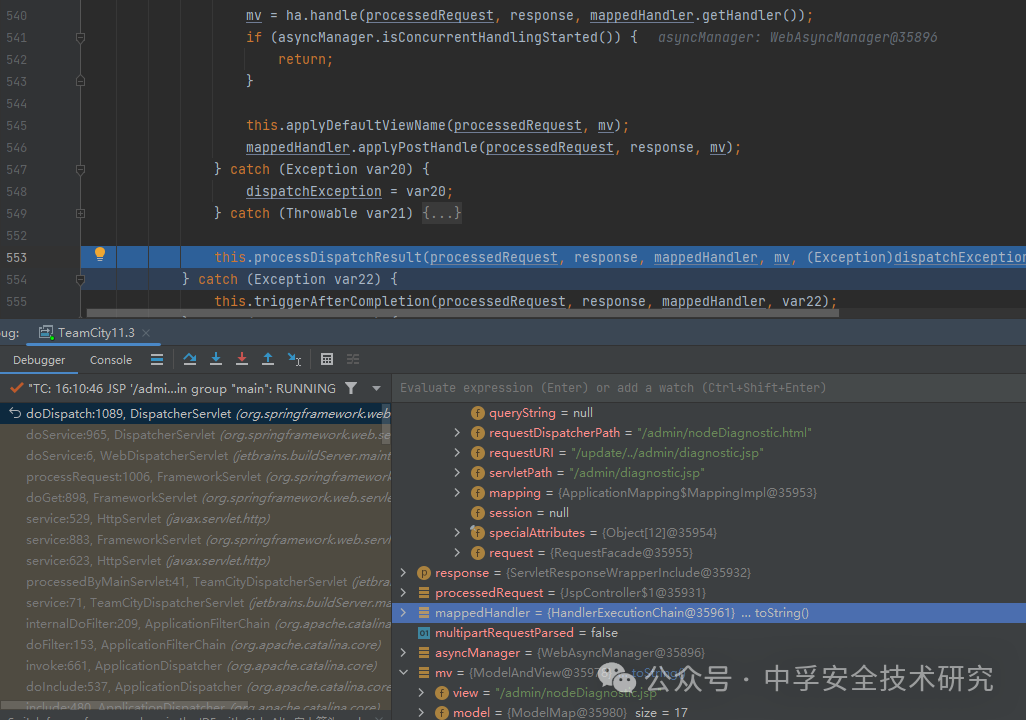1026x720 pixels.
Task: Click the Evaluate expression input field
Action: 709,388
